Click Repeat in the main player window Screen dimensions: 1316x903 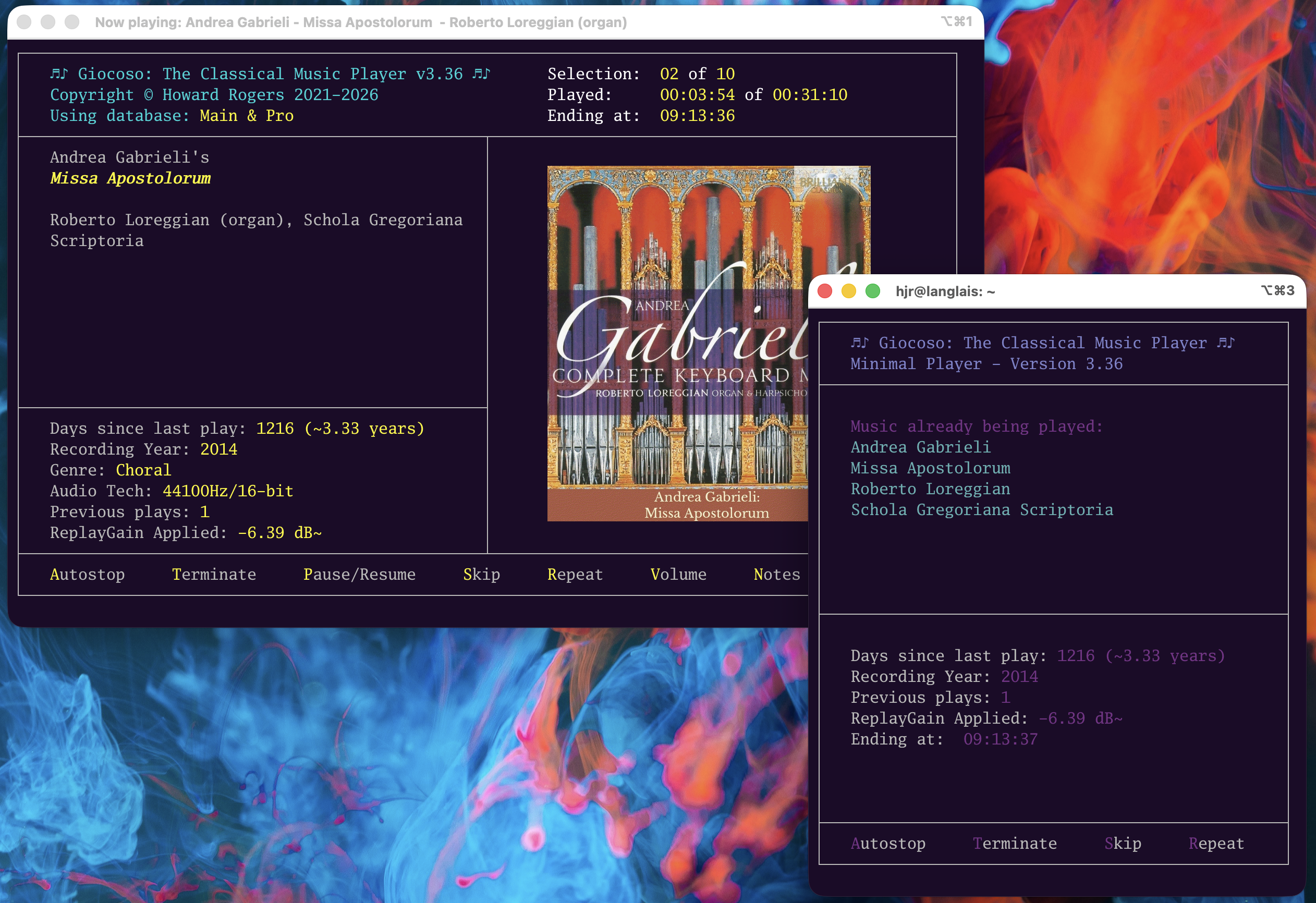click(x=575, y=574)
